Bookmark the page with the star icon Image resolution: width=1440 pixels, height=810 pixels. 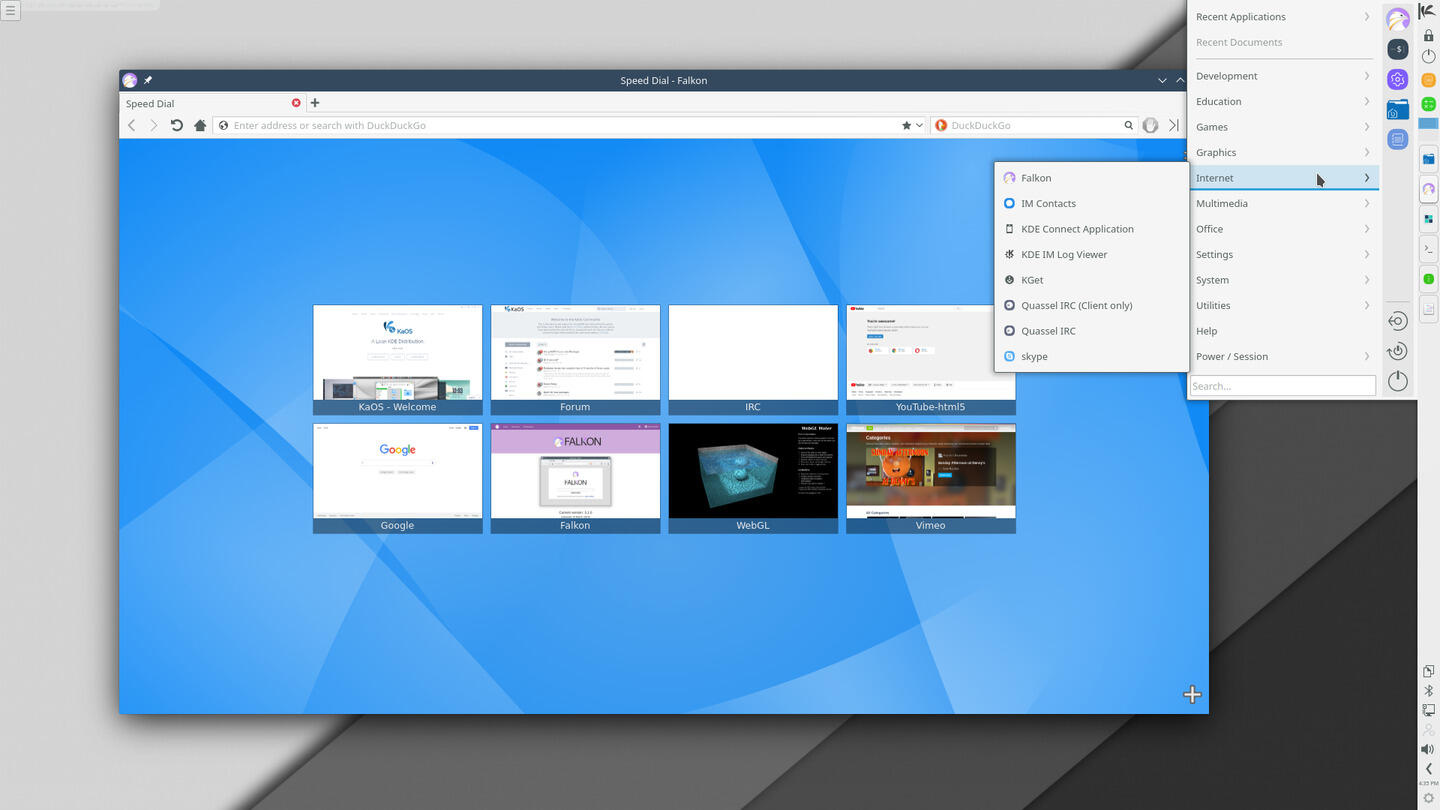click(907, 125)
